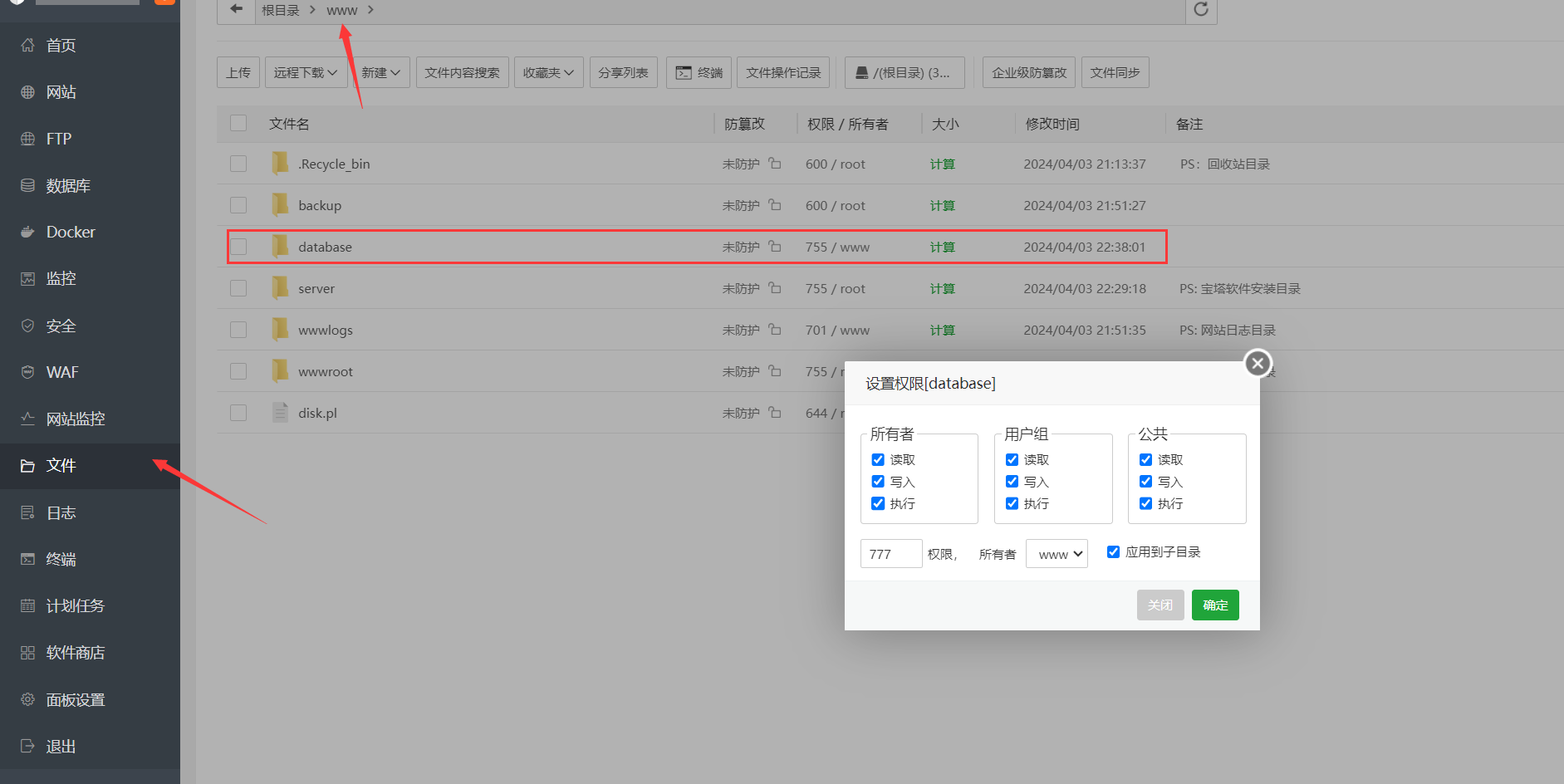The width and height of the screenshot is (1564, 784).
Task: Open the owner www dropdown
Action: click(1057, 554)
